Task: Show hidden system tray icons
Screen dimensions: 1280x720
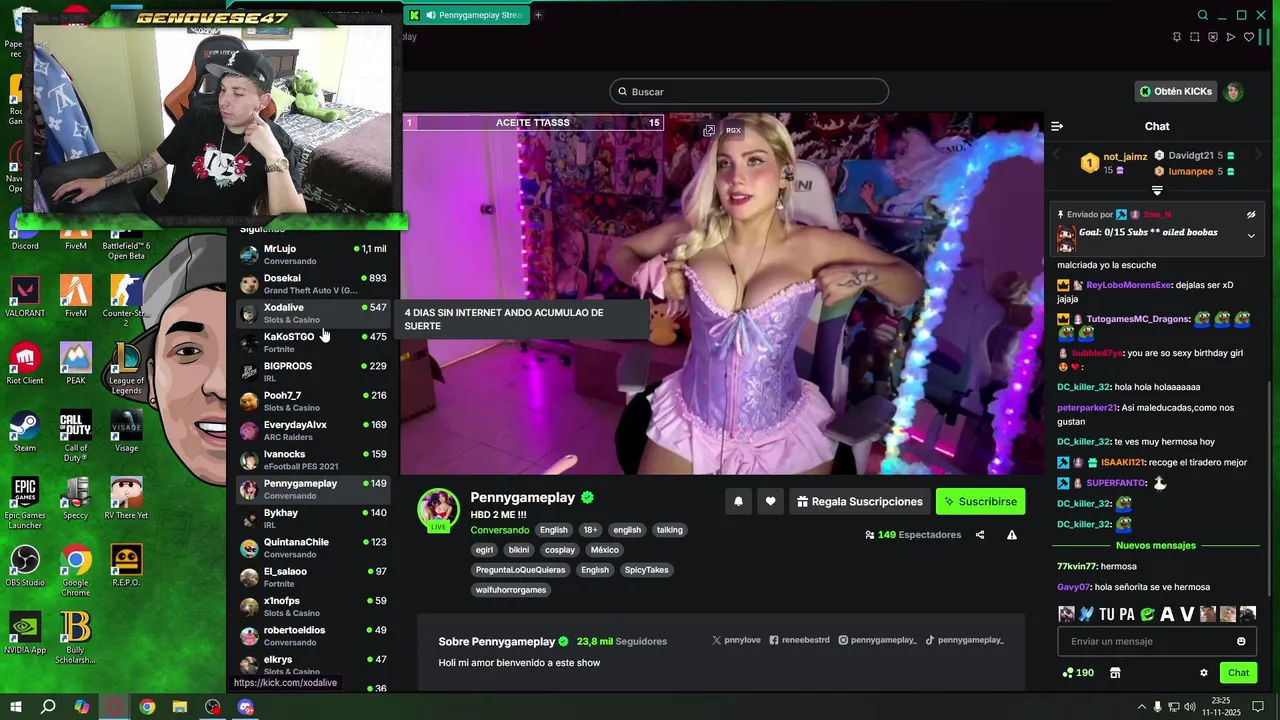Action: point(1141,707)
